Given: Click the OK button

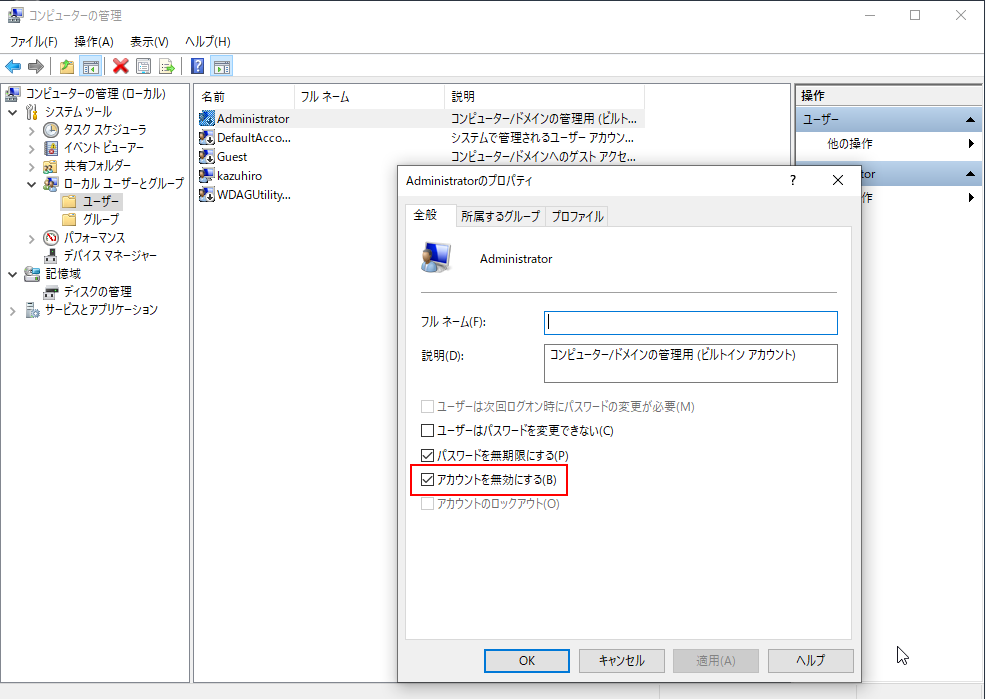Looking at the screenshot, I should tap(526, 661).
